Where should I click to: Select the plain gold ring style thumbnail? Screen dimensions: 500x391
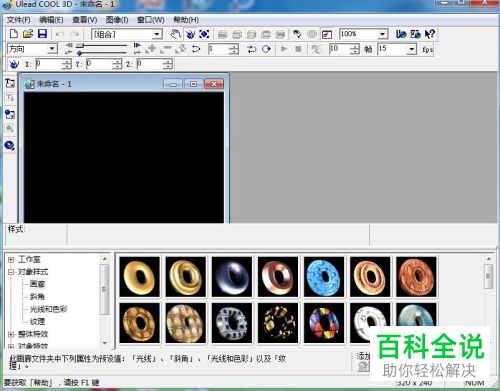[x=139, y=277]
